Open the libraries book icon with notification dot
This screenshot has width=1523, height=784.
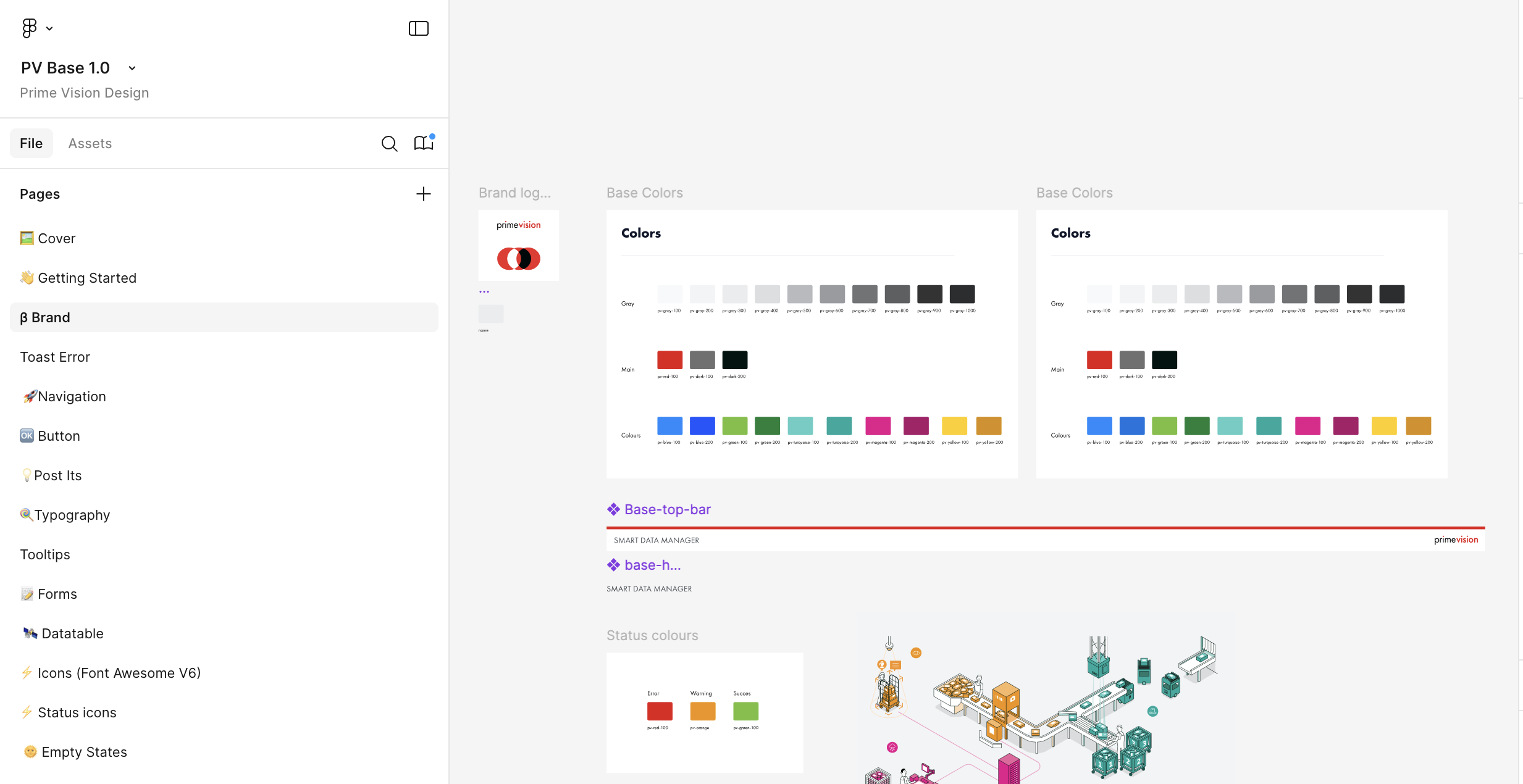click(x=424, y=143)
